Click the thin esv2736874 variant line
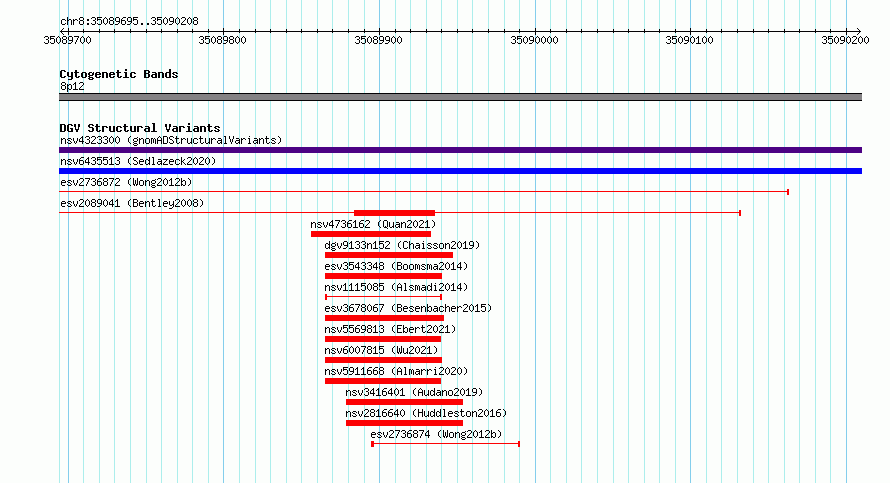 point(446,444)
